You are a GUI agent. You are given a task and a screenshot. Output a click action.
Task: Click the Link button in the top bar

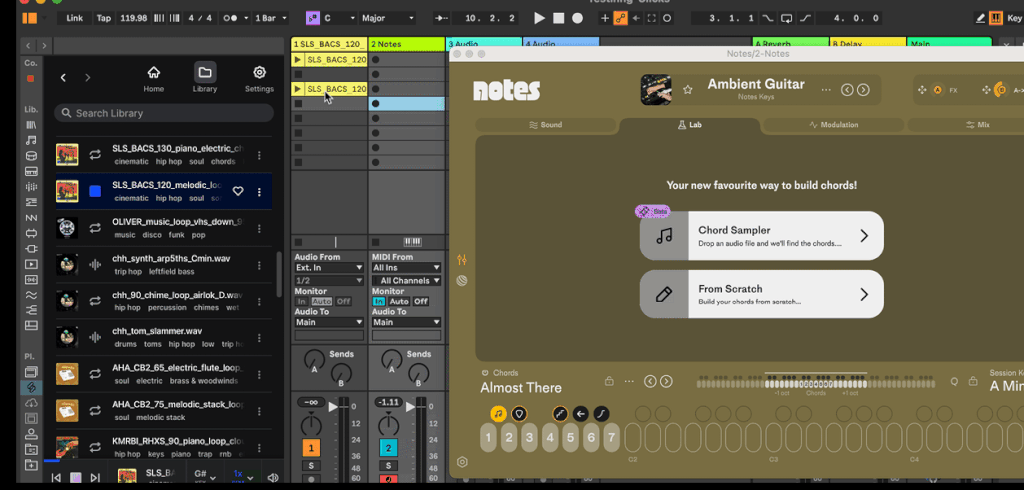coord(75,18)
